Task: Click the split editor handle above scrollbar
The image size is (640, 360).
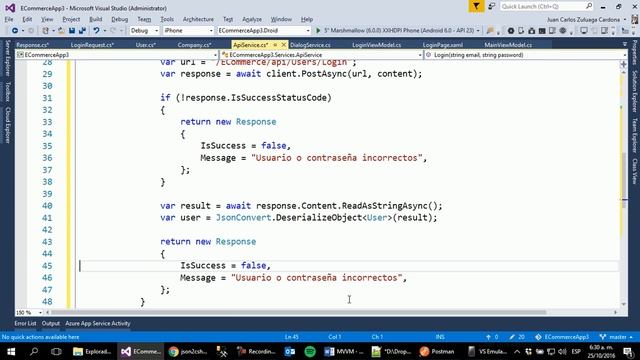Action: 624,64
